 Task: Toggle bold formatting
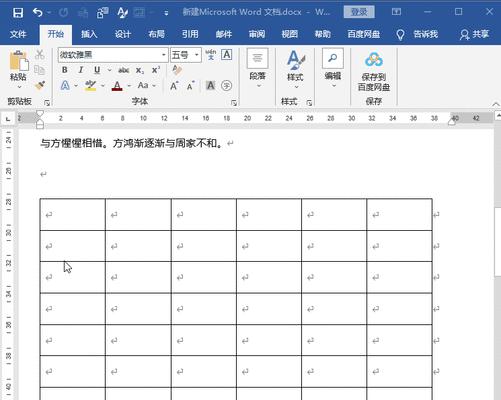(x=65, y=70)
